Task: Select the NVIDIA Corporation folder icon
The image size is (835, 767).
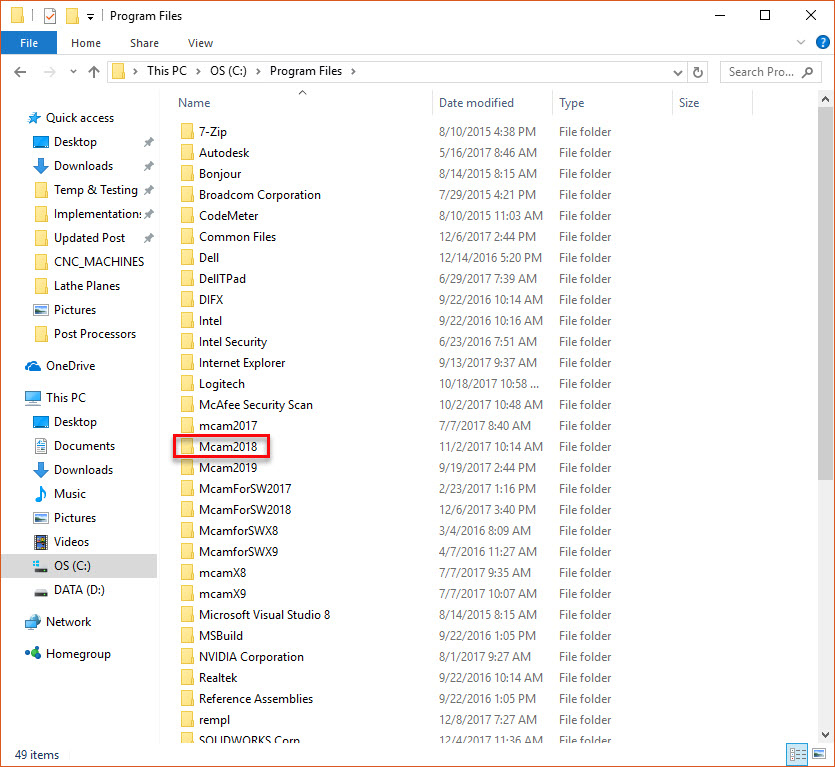Action: 187,657
